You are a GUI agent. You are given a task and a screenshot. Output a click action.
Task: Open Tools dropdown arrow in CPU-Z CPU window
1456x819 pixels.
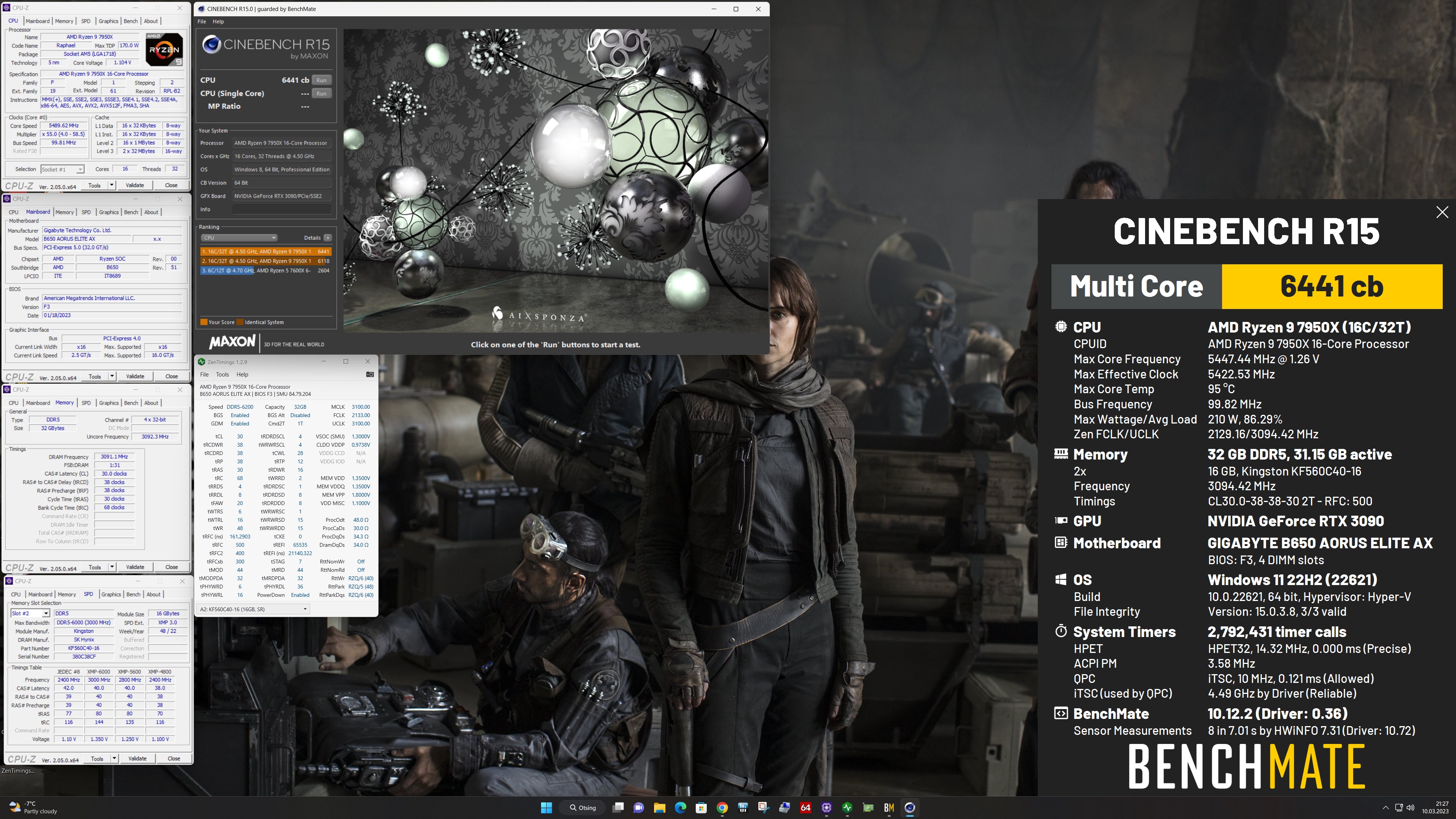111,185
